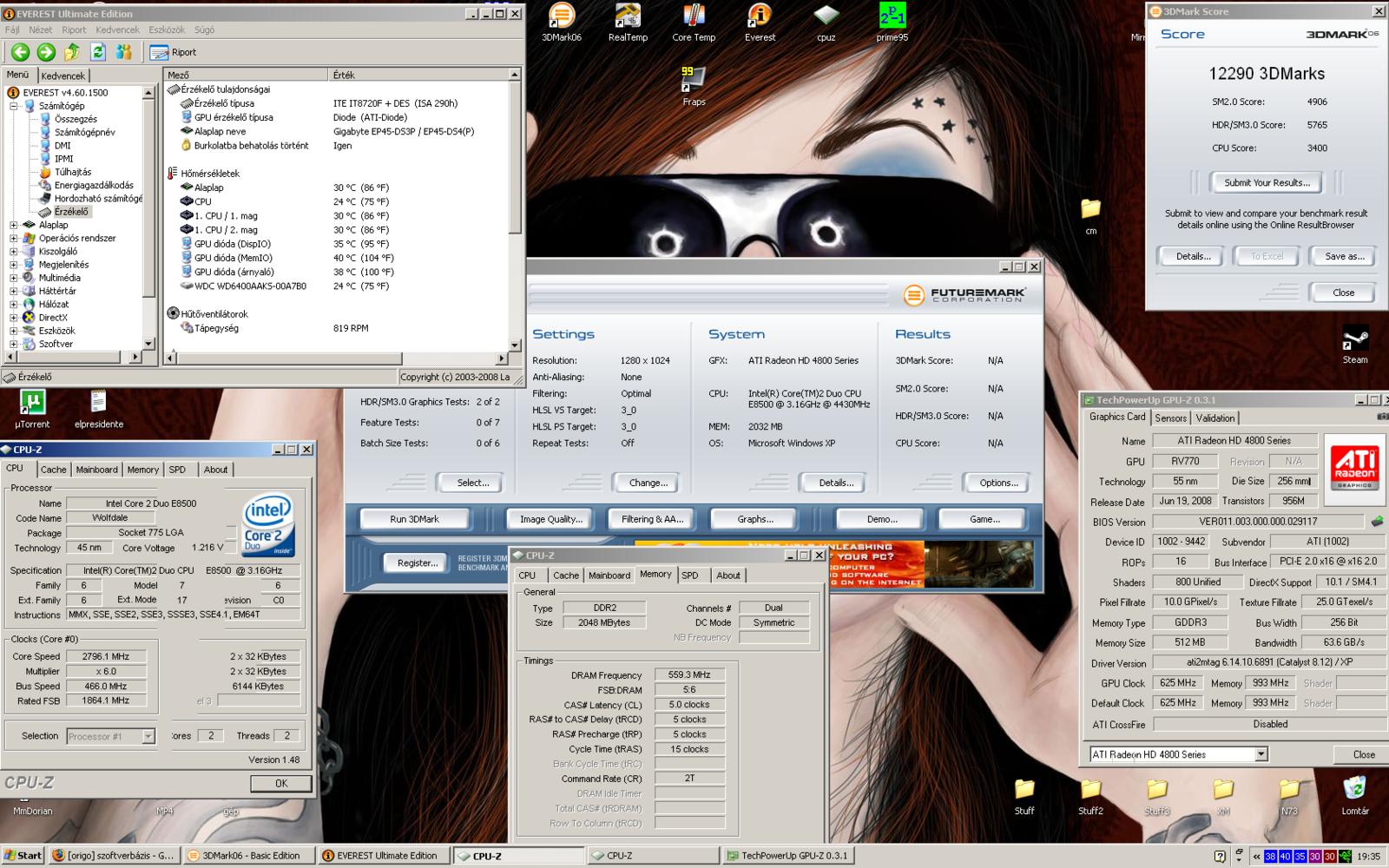This screenshot has height=868, width=1389.
Task: Select Érzékelő item in EVEREST tree
Action: point(70,212)
